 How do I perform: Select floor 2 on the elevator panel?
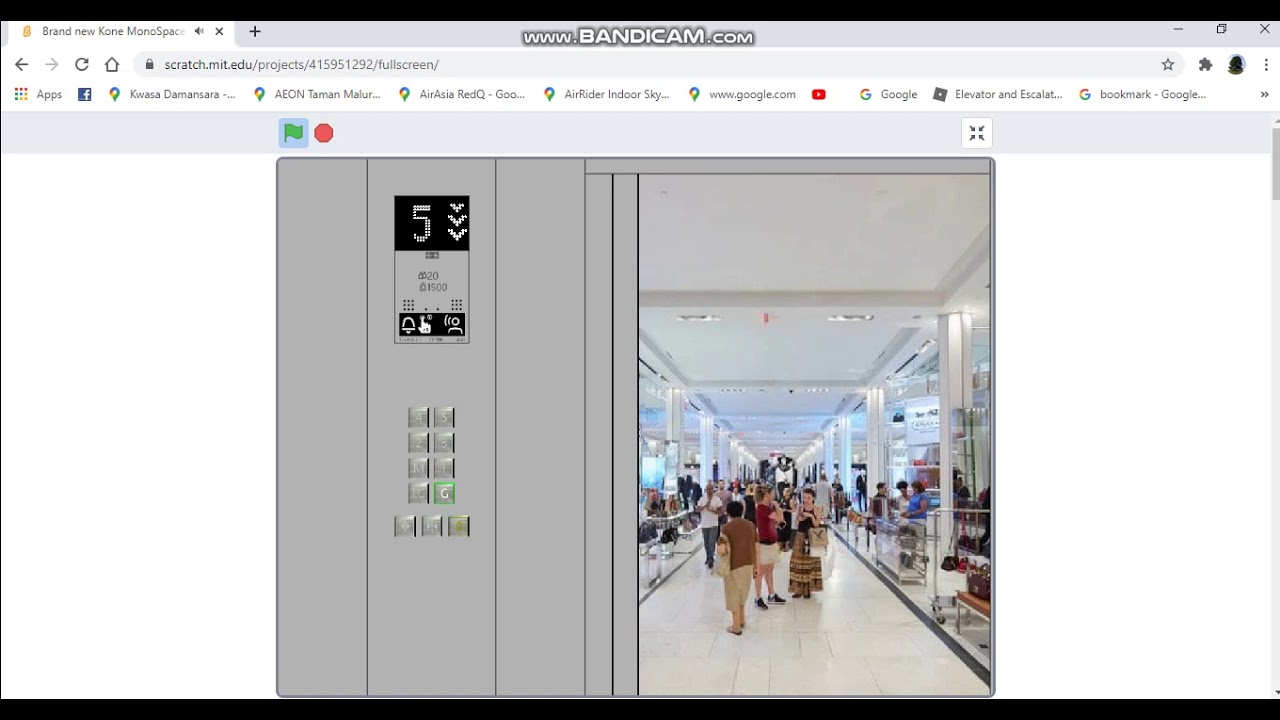pyautogui.click(x=419, y=442)
